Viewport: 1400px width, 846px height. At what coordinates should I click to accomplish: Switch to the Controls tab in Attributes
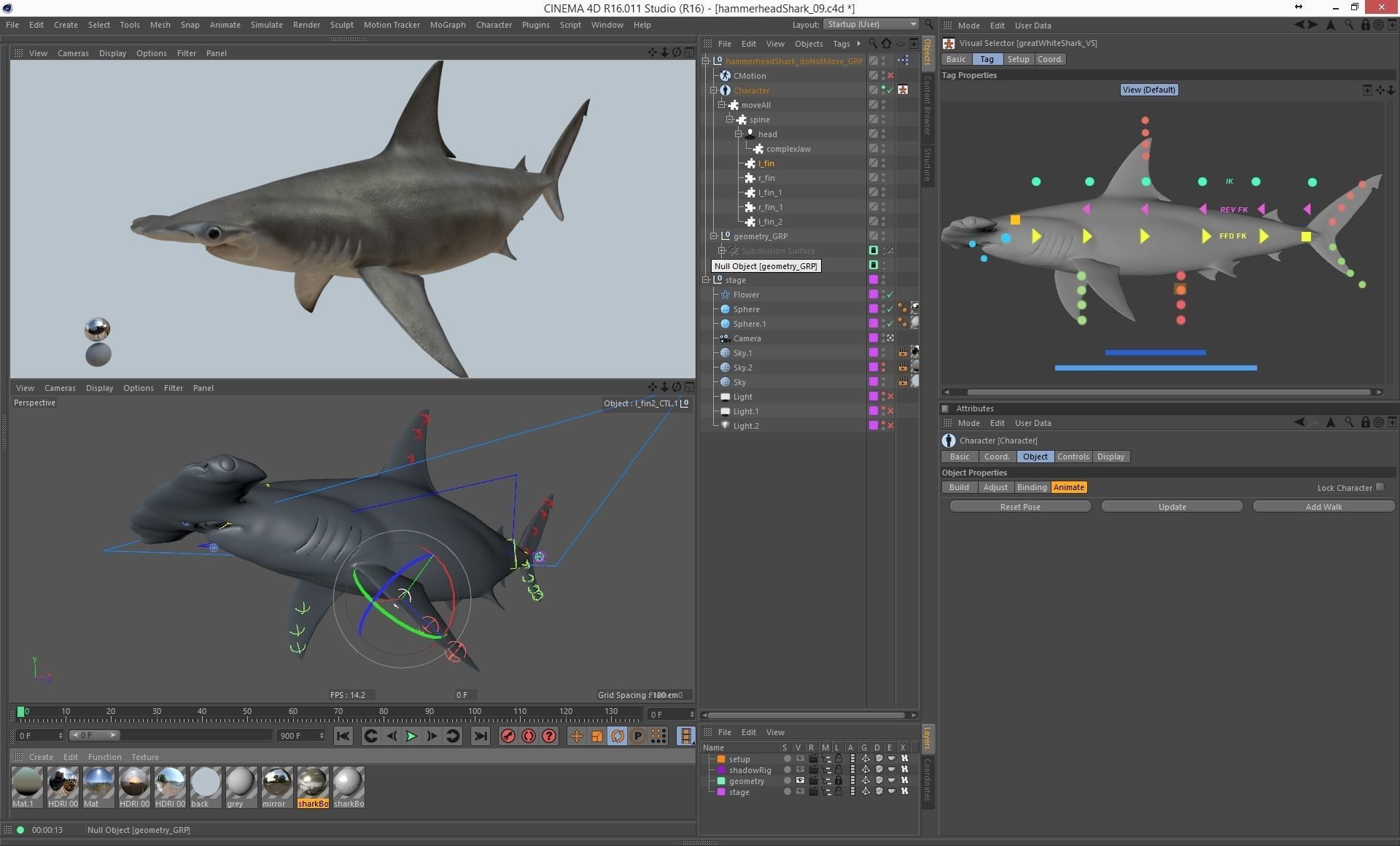tap(1073, 457)
